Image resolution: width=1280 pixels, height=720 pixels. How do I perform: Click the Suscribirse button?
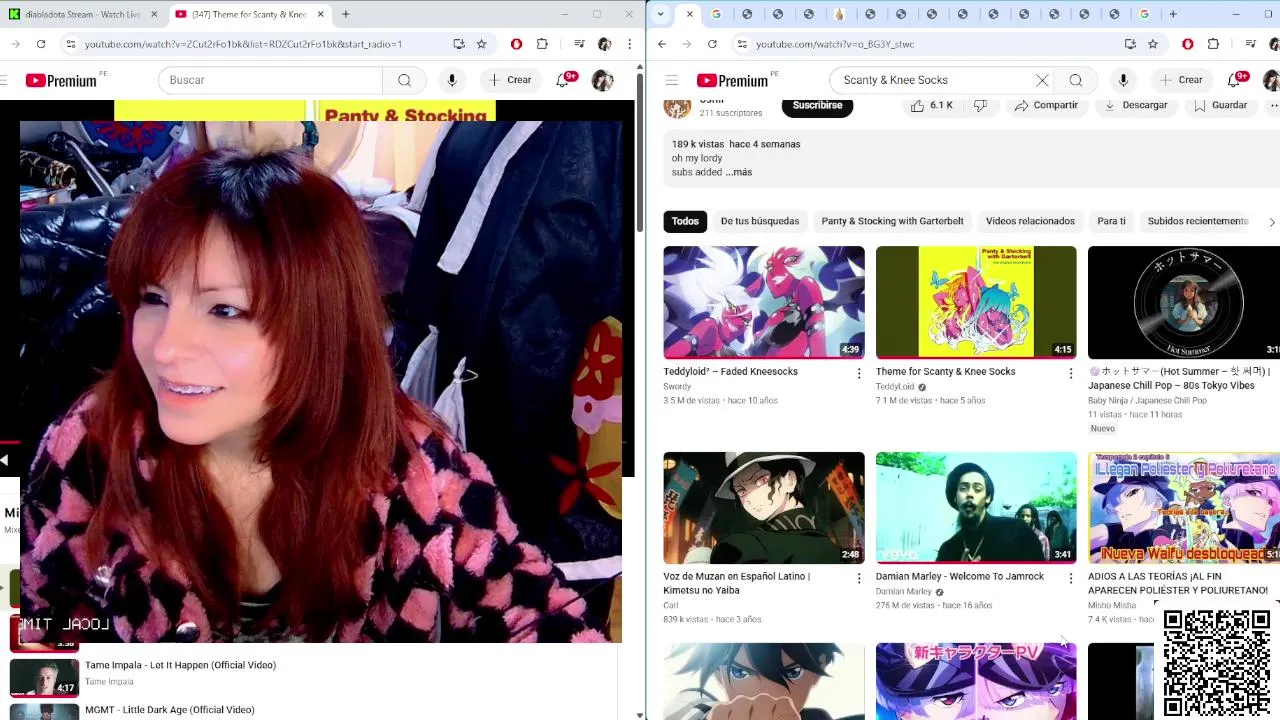click(817, 105)
